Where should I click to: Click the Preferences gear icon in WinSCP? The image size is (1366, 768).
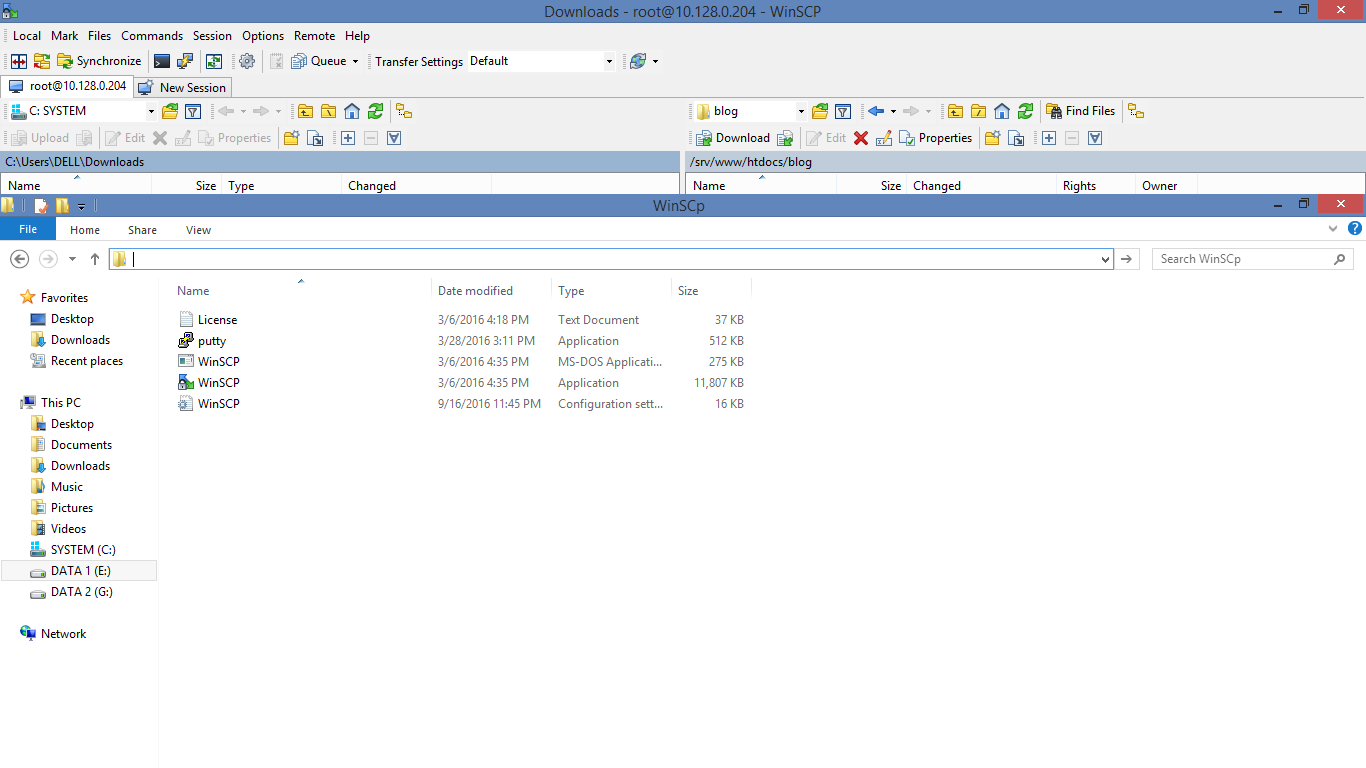[x=247, y=61]
